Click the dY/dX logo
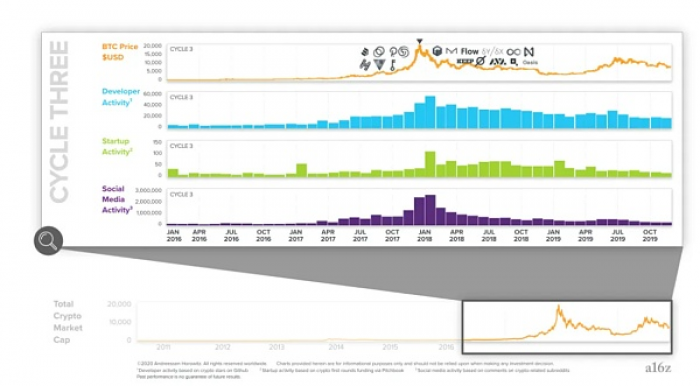 (492, 51)
